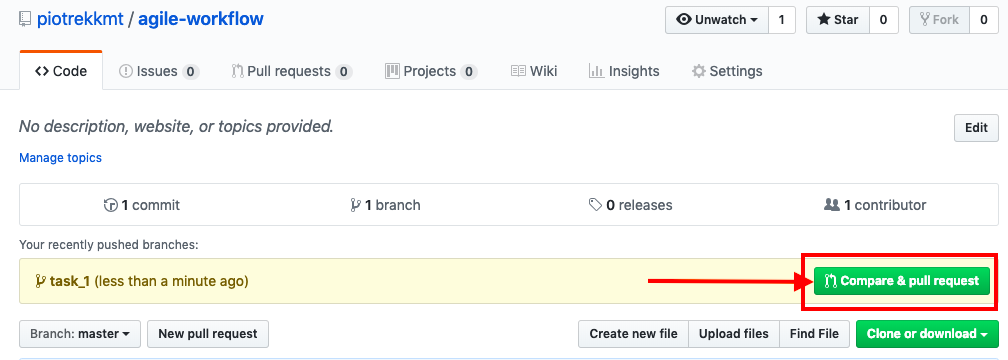Open the piotrekkmt user profile link
The width and height of the screenshot is (1008, 360).
pos(80,19)
